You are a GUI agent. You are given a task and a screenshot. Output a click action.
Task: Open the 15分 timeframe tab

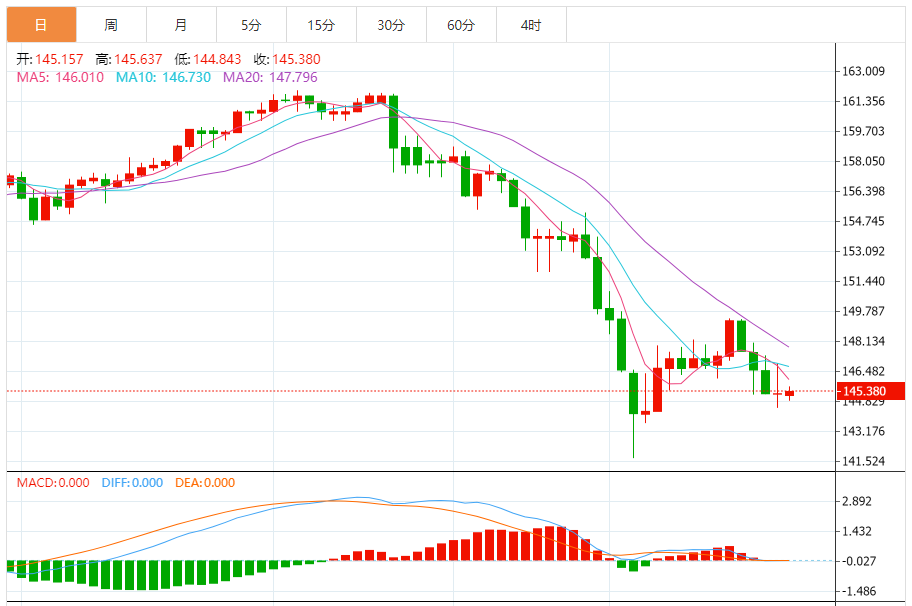[x=321, y=25]
